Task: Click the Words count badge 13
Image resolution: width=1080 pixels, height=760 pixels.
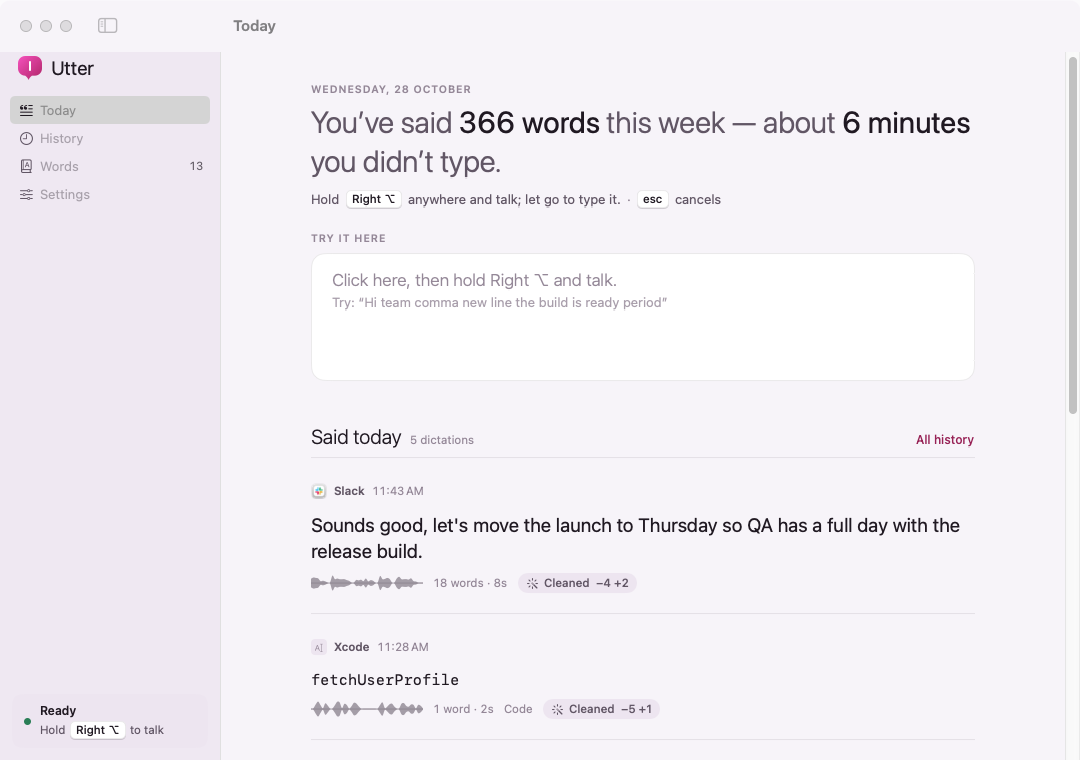Action: pos(196,166)
